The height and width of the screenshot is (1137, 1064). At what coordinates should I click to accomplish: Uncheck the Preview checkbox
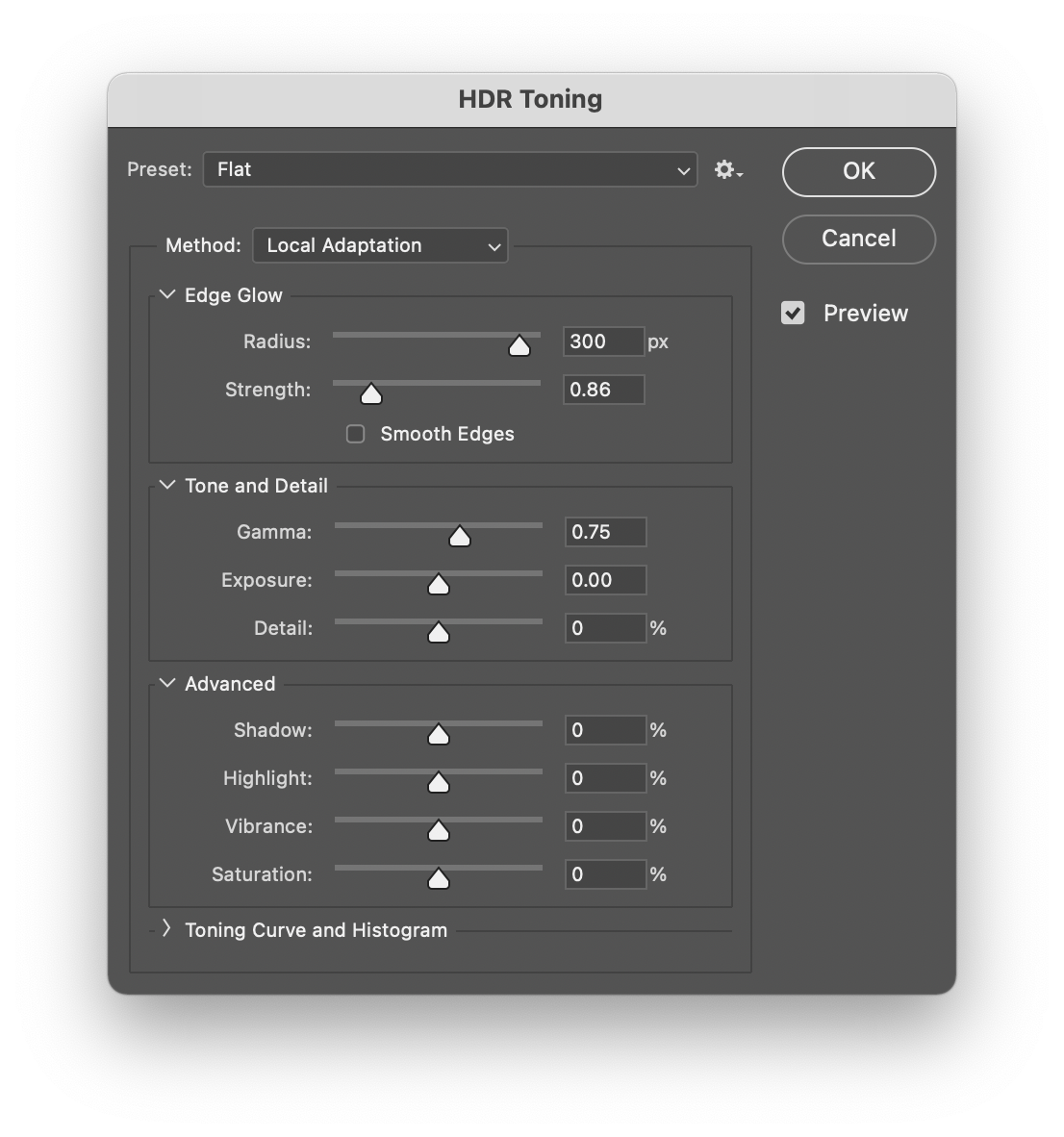coord(793,314)
